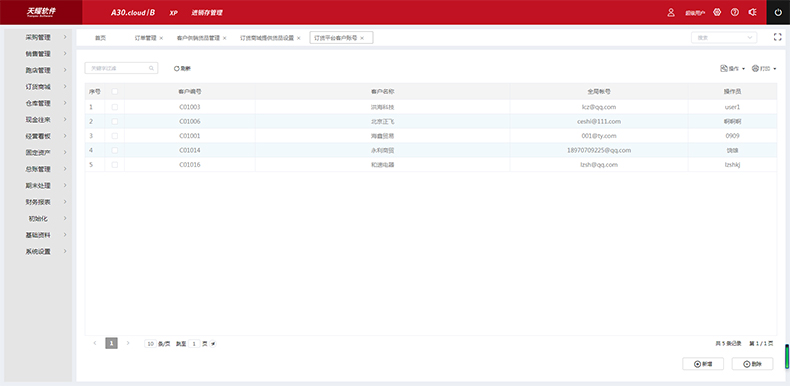Expand the 跑店管理 sidebar menu
Image resolution: width=790 pixels, height=386 pixels.
click(x=38, y=70)
